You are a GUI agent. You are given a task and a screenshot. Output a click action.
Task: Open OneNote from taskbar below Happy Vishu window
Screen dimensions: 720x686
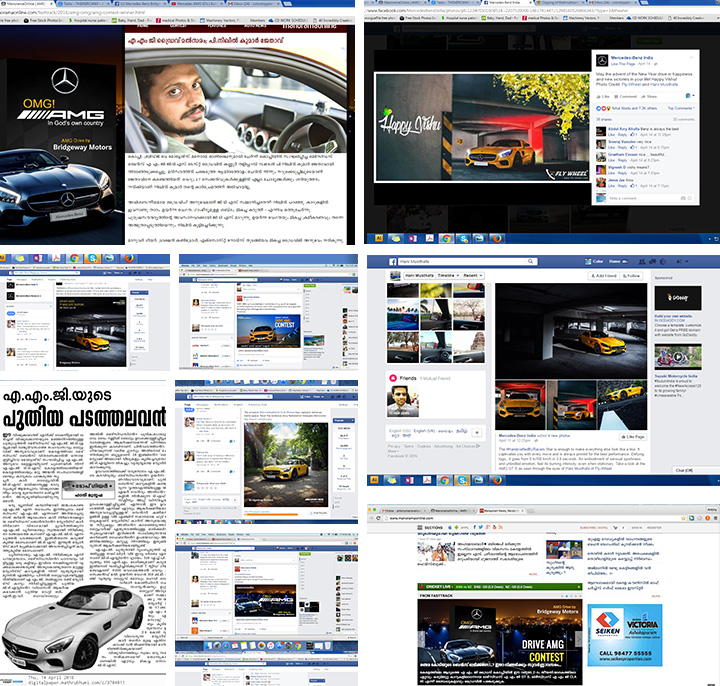pyautogui.click(x=412, y=238)
